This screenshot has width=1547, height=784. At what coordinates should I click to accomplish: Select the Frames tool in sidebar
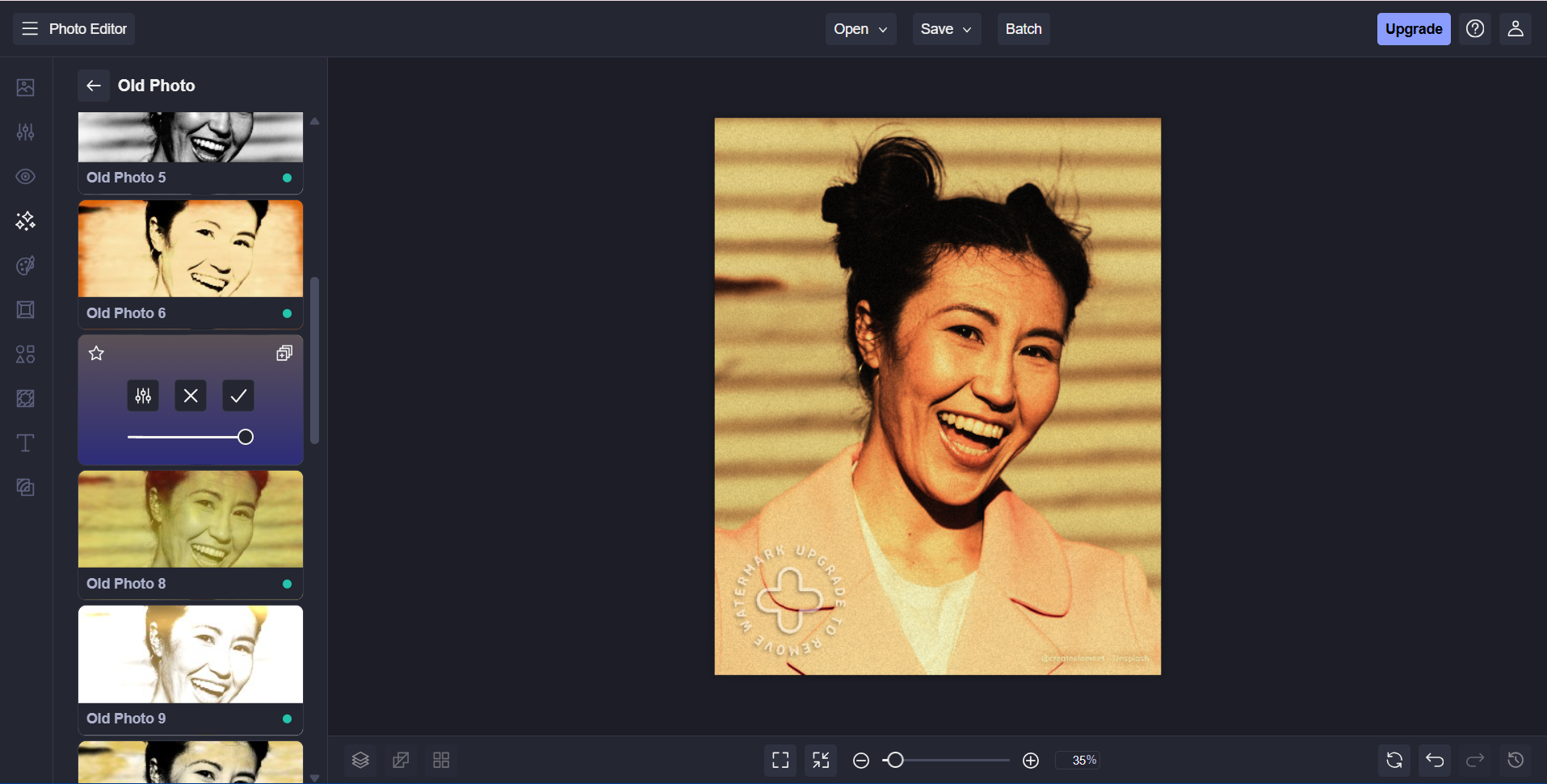pos(25,309)
